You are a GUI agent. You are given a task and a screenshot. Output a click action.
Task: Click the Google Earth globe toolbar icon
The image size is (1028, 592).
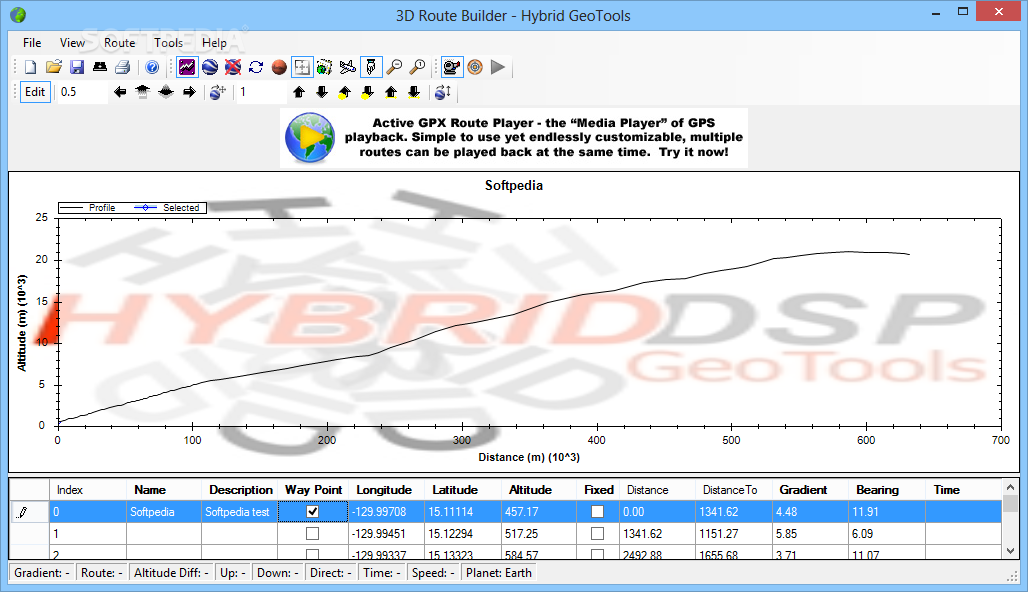[x=210, y=67]
